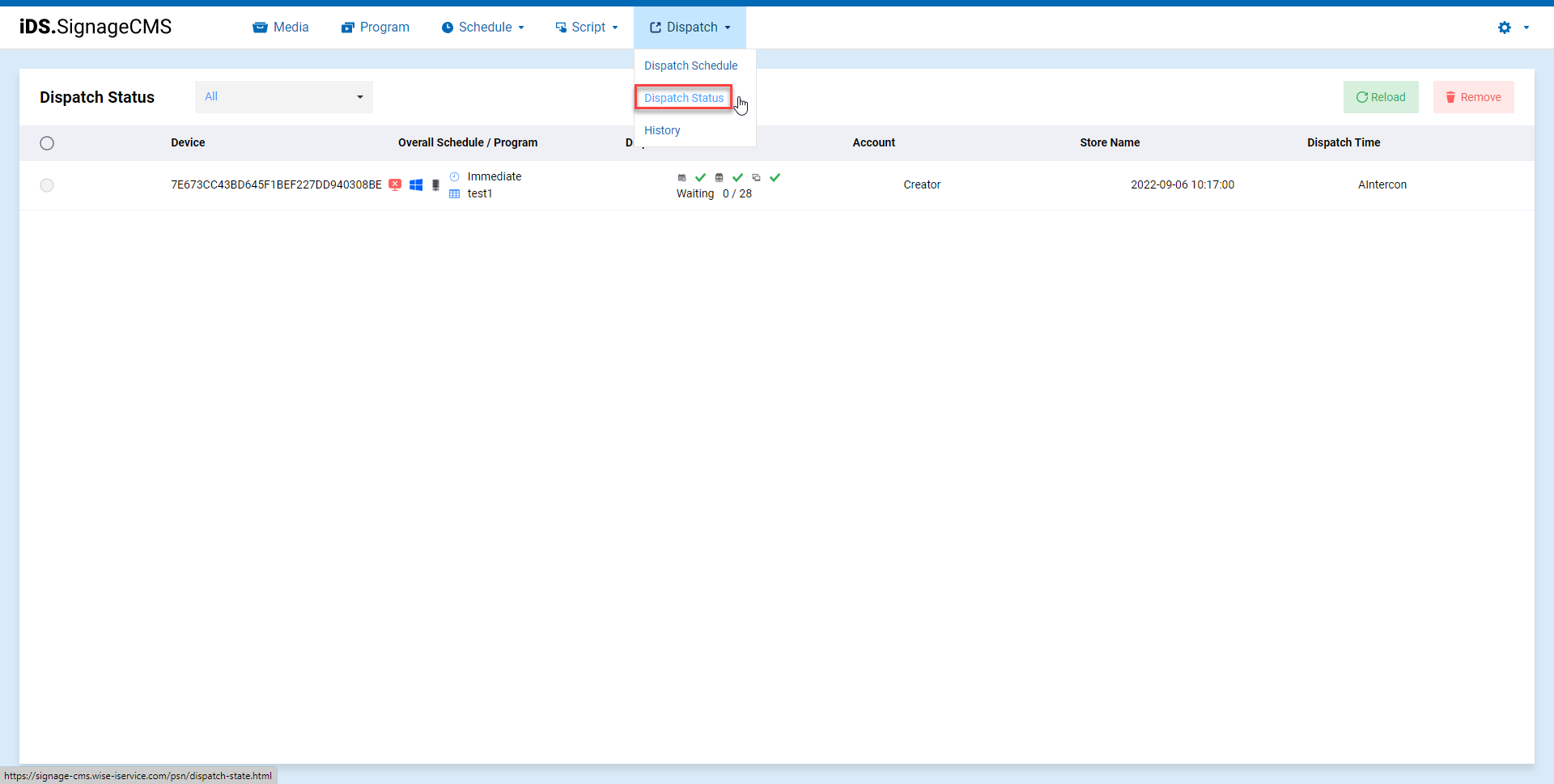Image resolution: width=1554 pixels, height=784 pixels.
Task: Click Overall Schedule / Program column header
Action: (x=468, y=142)
